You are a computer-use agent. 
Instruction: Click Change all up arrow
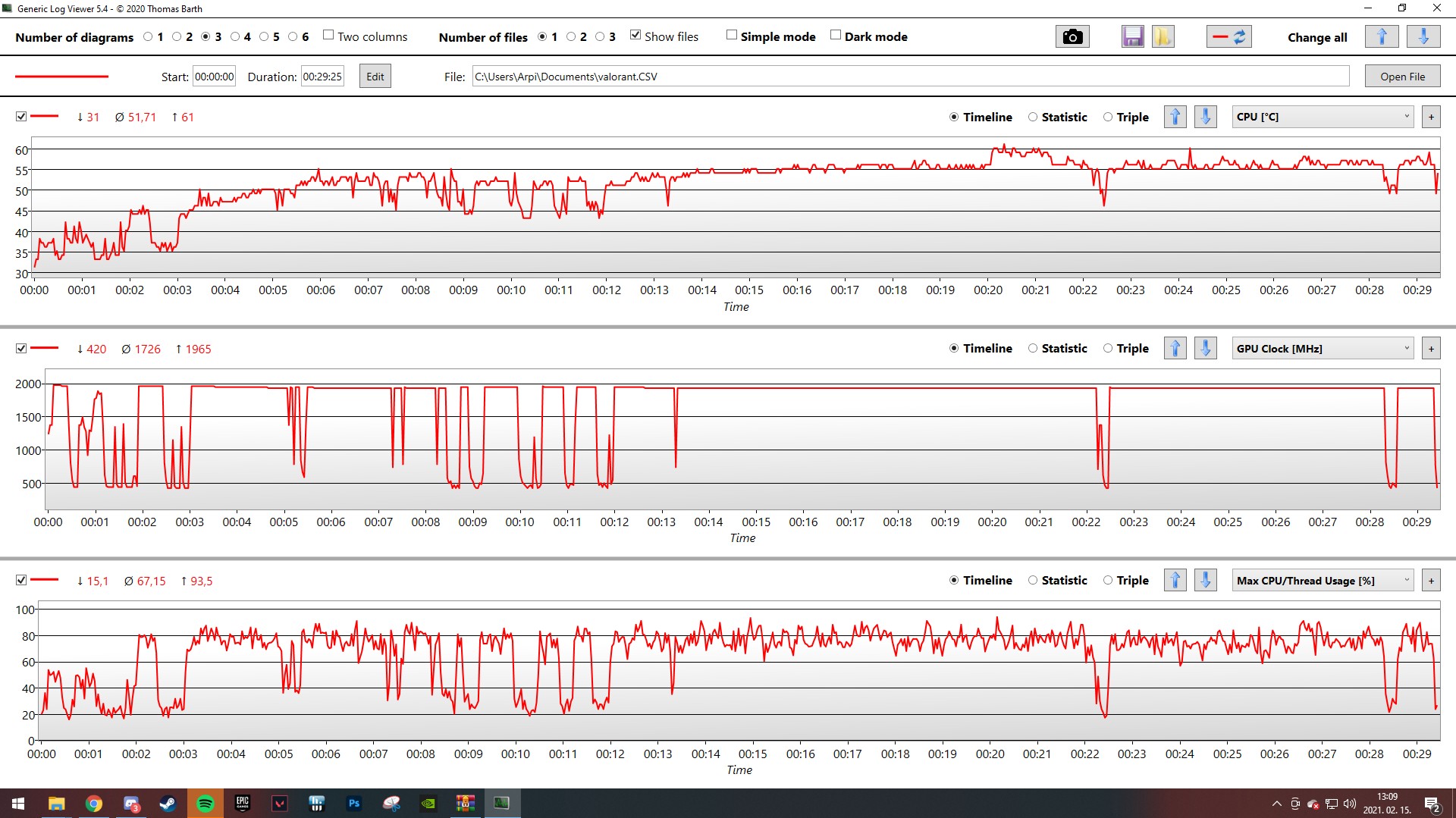1382,36
